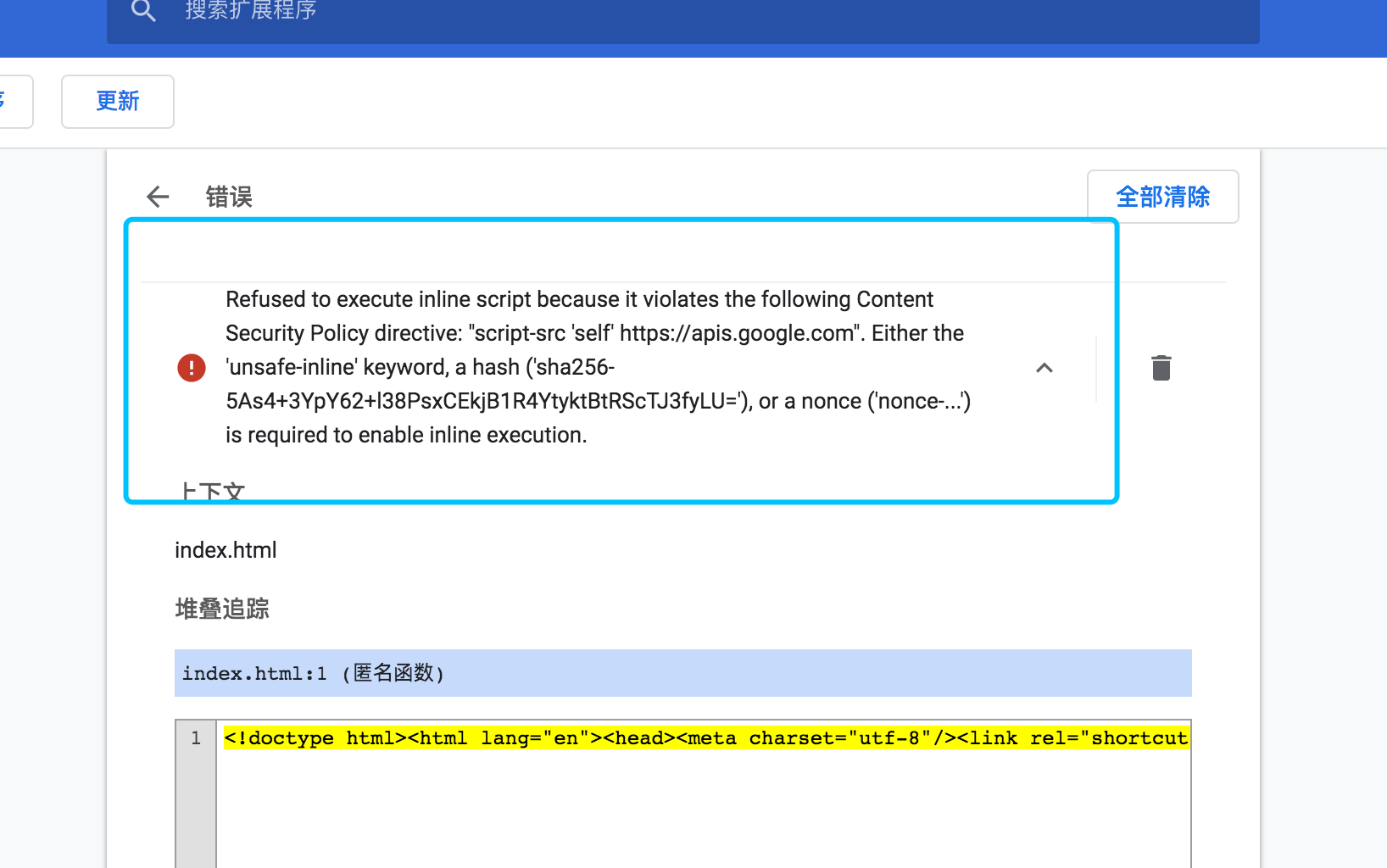
Task: Click the back arrow beside the 错误 heading
Action: pyautogui.click(x=157, y=196)
